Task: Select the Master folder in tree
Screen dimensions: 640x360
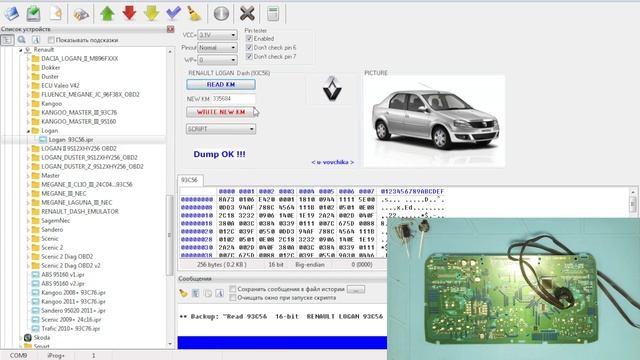Action: point(50,176)
